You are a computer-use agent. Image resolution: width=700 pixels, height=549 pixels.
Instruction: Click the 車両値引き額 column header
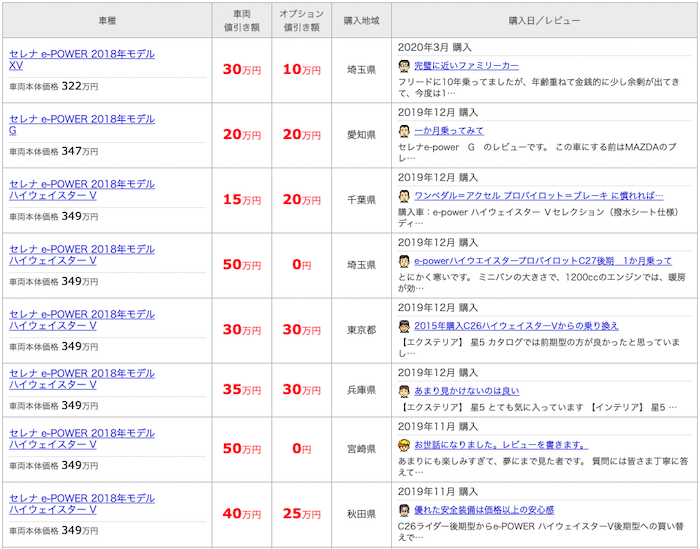242,21
